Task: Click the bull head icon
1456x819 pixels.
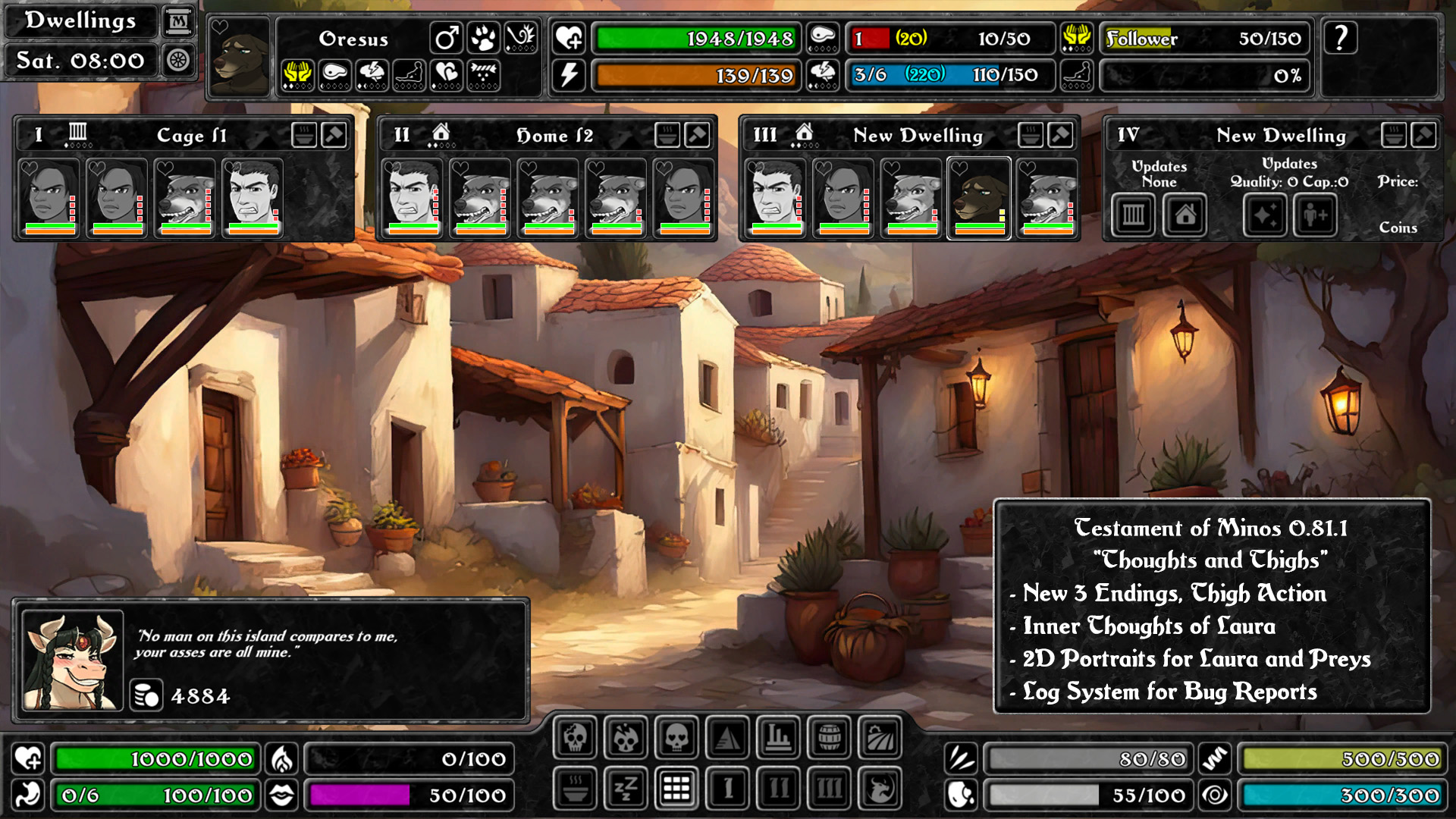Action: tap(880, 789)
